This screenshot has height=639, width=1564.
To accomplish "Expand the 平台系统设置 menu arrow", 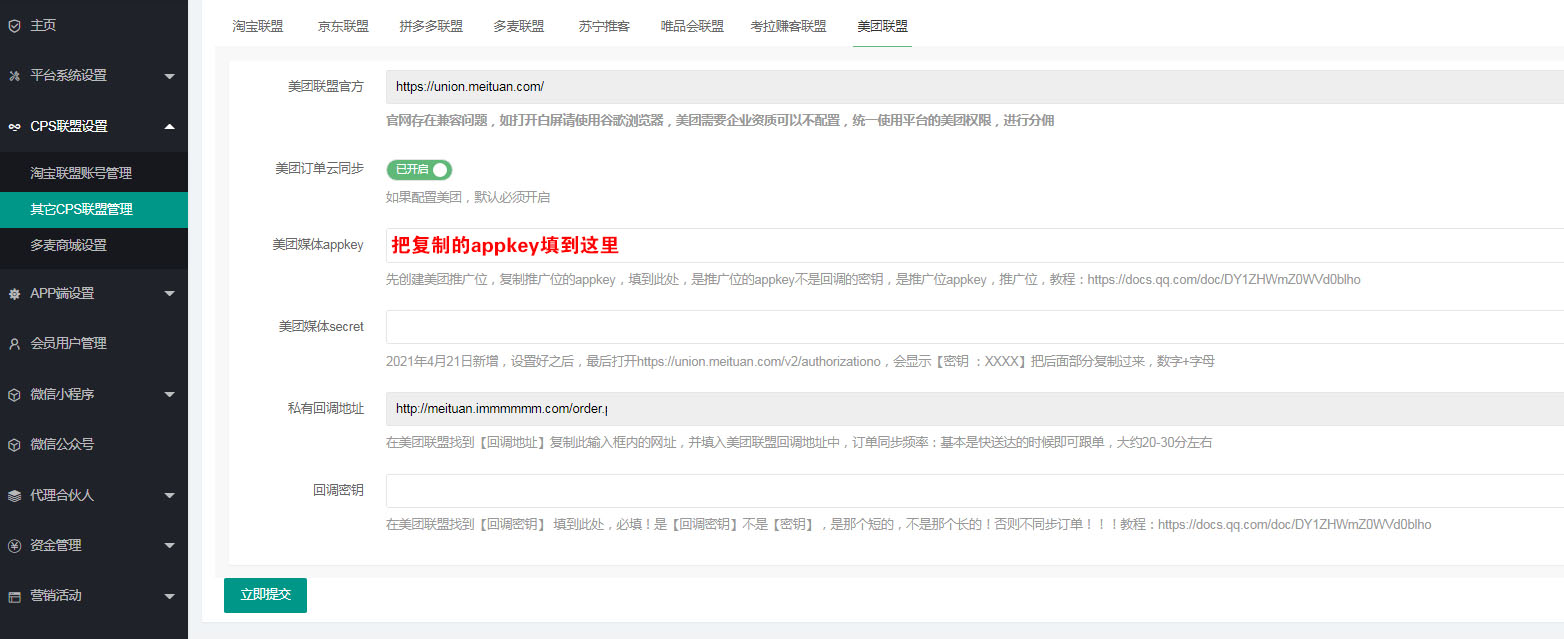I will 169,76.
